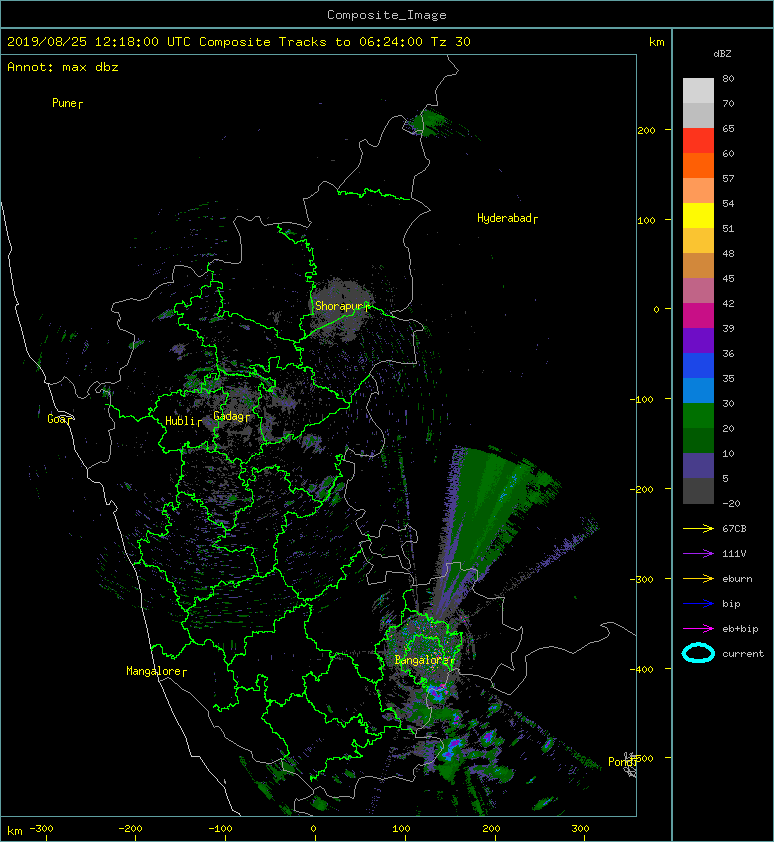The width and height of the screenshot is (774, 842).
Task: Click the 2019/08/25 12:18:00 UTC timestamp
Action: click(99, 42)
